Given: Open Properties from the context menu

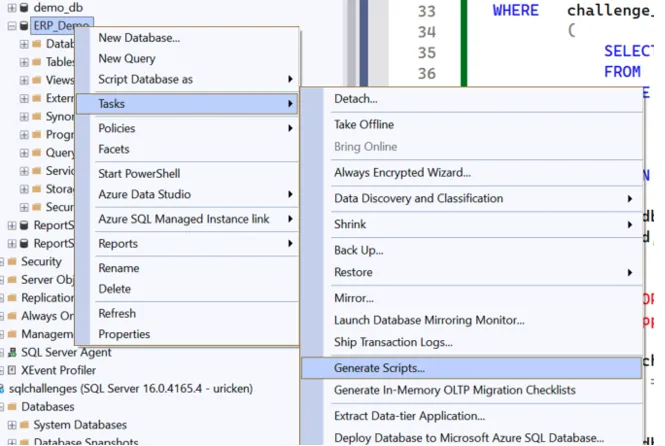Looking at the screenshot, I should (124, 334).
